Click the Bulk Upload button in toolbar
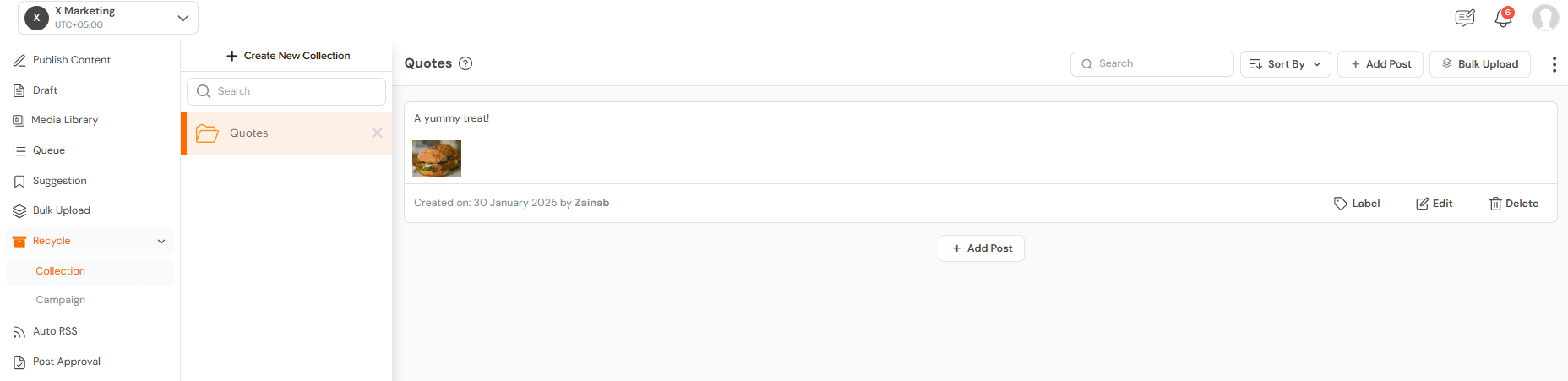Image resolution: width=1568 pixels, height=381 pixels. tap(1479, 64)
